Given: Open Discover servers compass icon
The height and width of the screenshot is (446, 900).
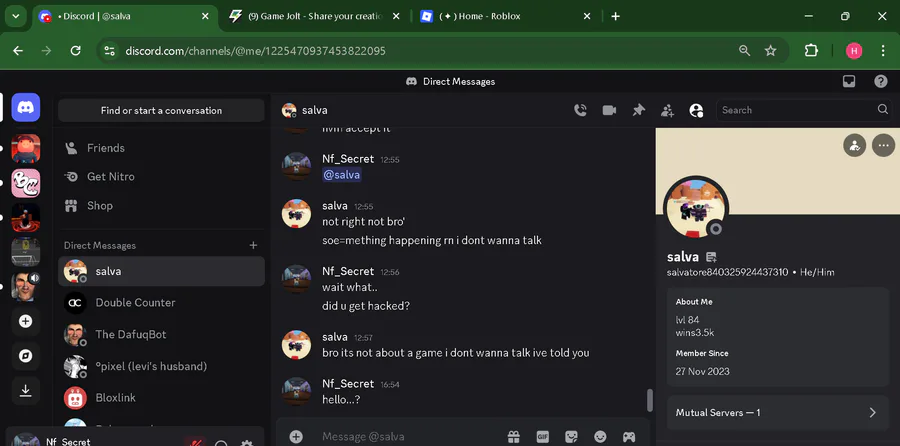Looking at the screenshot, I should click(x=25, y=356).
